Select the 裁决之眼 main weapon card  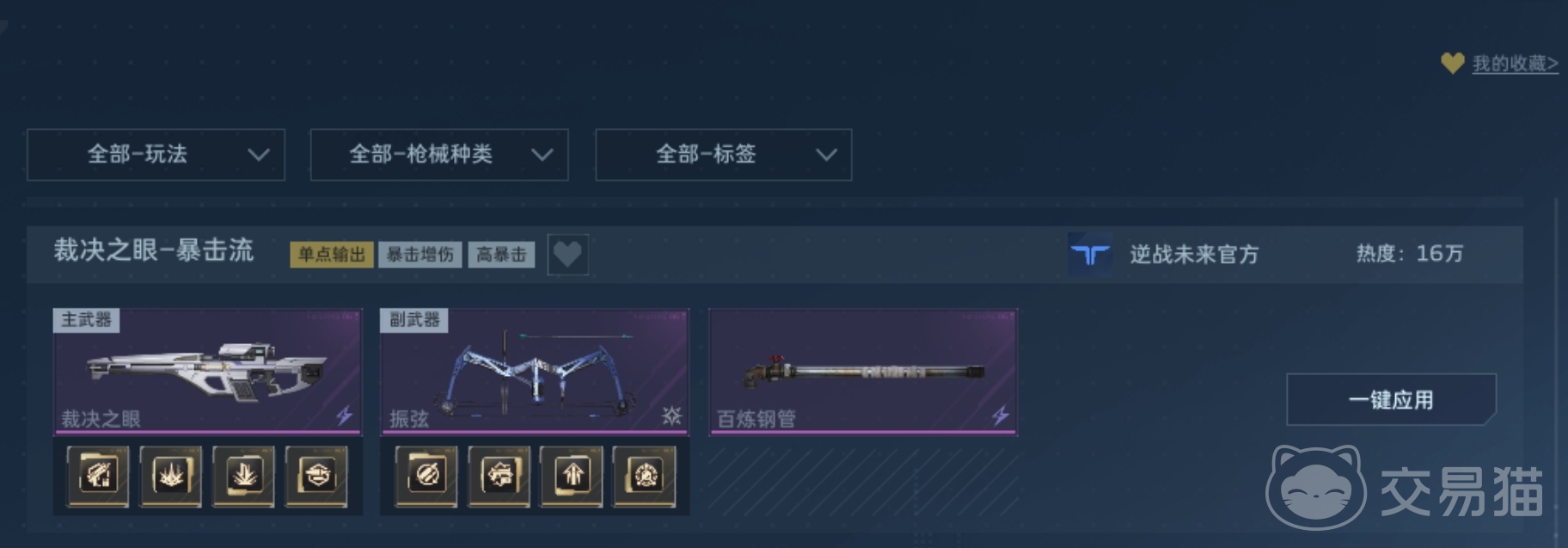pos(207,372)
